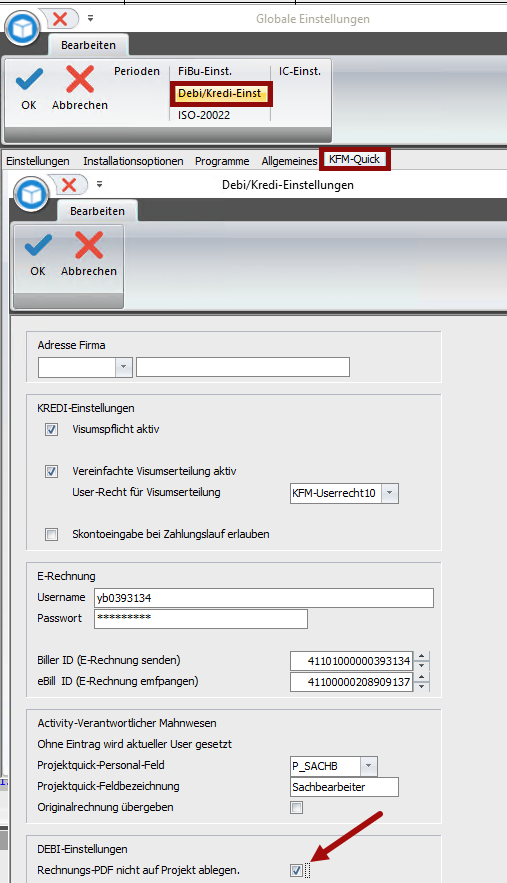Click the blue cube application button at top

click(23, 28)
